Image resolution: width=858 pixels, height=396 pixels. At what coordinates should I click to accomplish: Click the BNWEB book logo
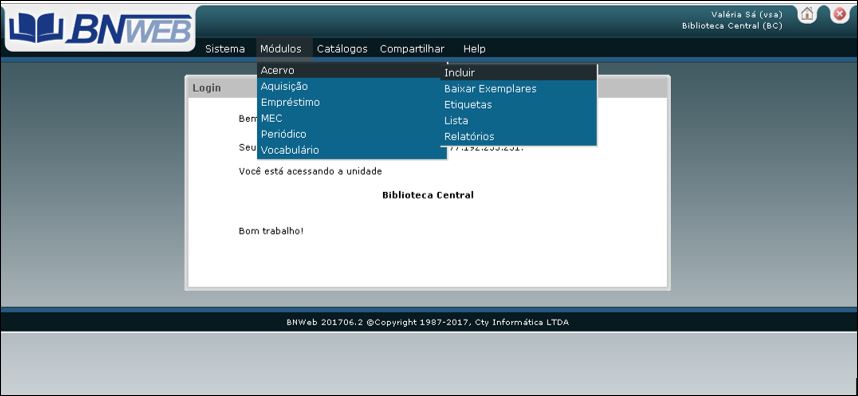100,28
